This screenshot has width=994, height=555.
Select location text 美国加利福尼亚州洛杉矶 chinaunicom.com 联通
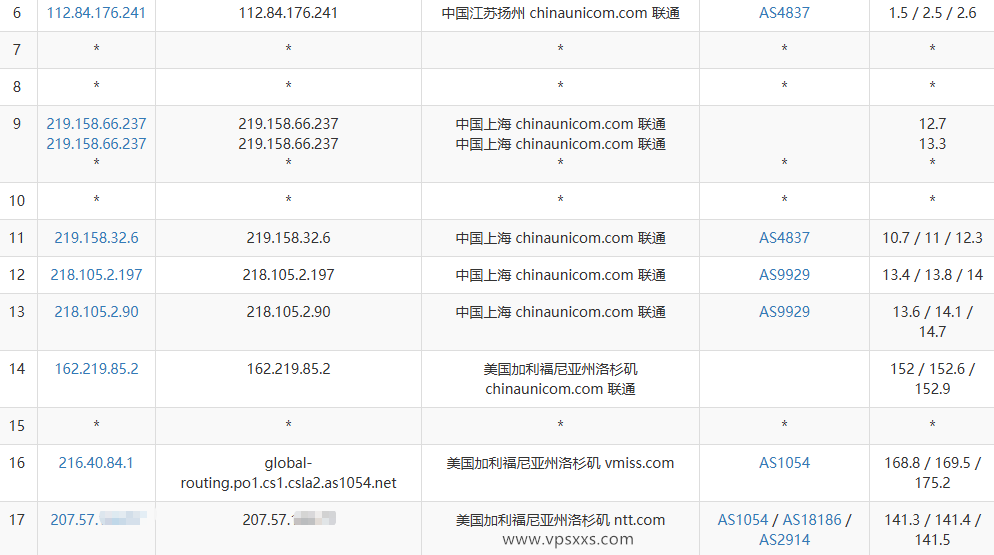[x=560, y=379]
